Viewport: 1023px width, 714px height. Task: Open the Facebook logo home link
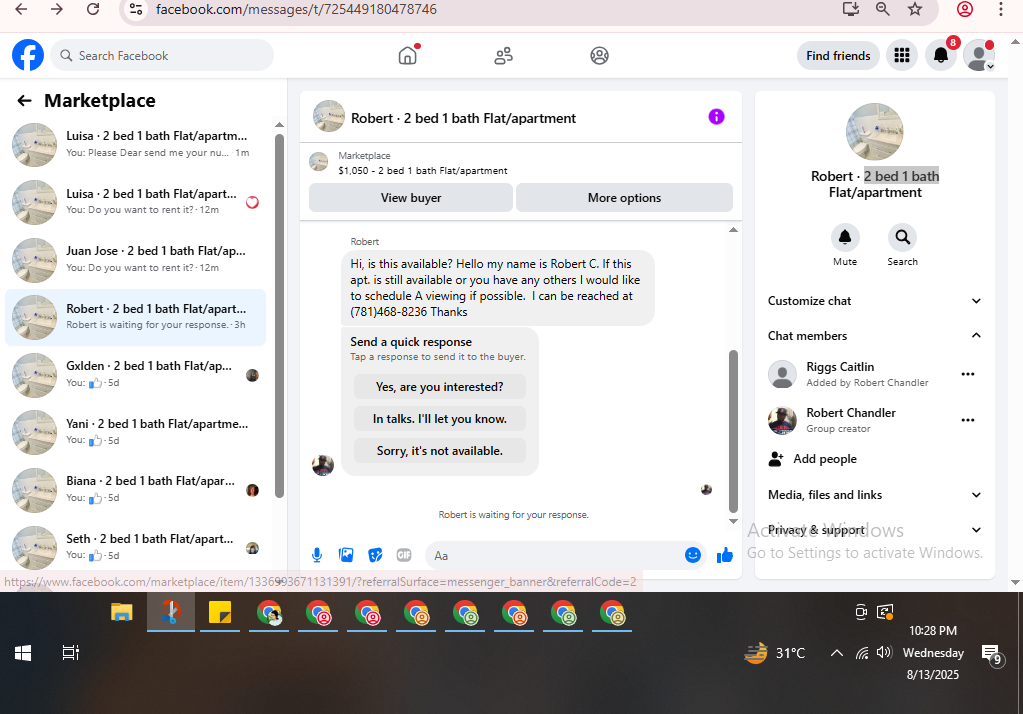[28, 55]
